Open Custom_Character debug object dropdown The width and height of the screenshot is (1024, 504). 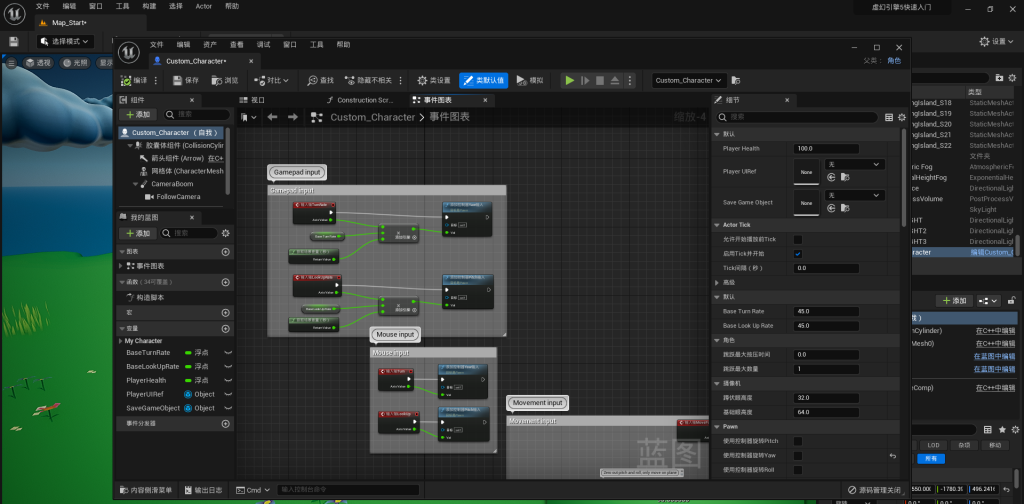tap(690, 80)
